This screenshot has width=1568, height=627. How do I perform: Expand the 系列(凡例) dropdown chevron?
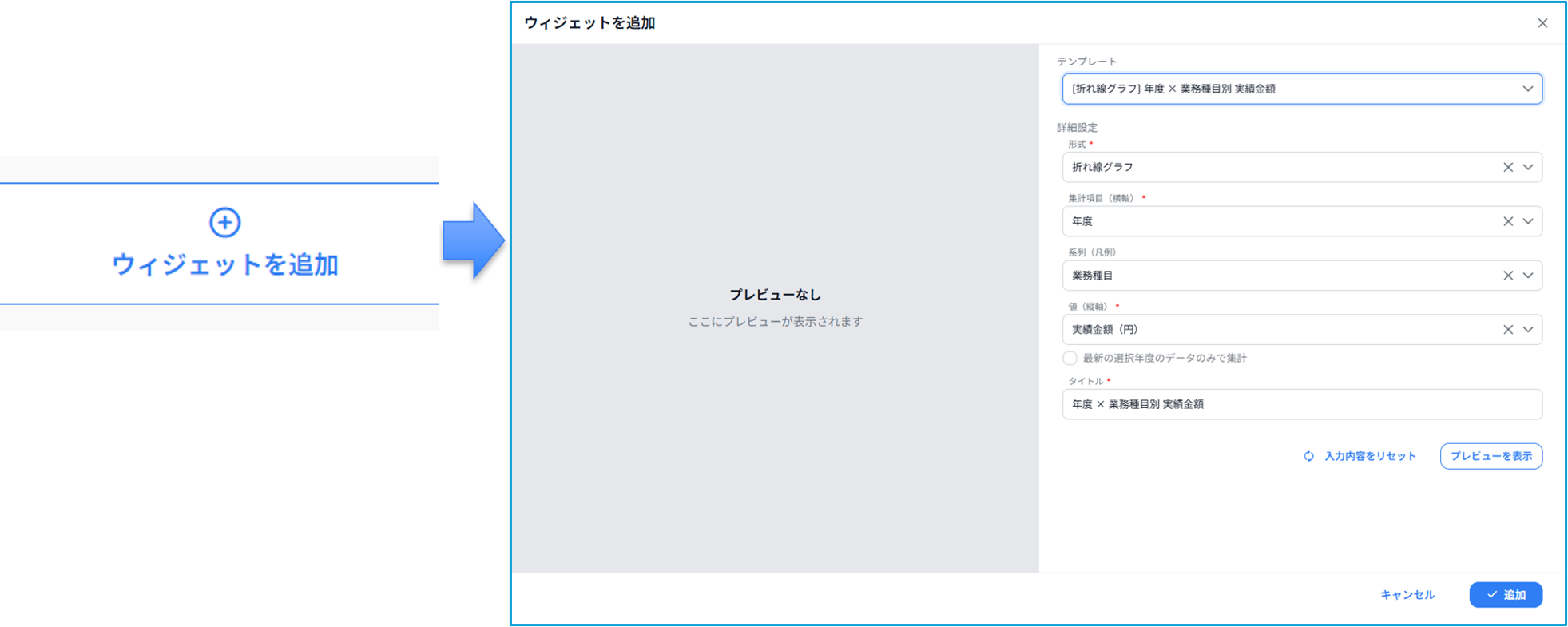point(1527,276)
